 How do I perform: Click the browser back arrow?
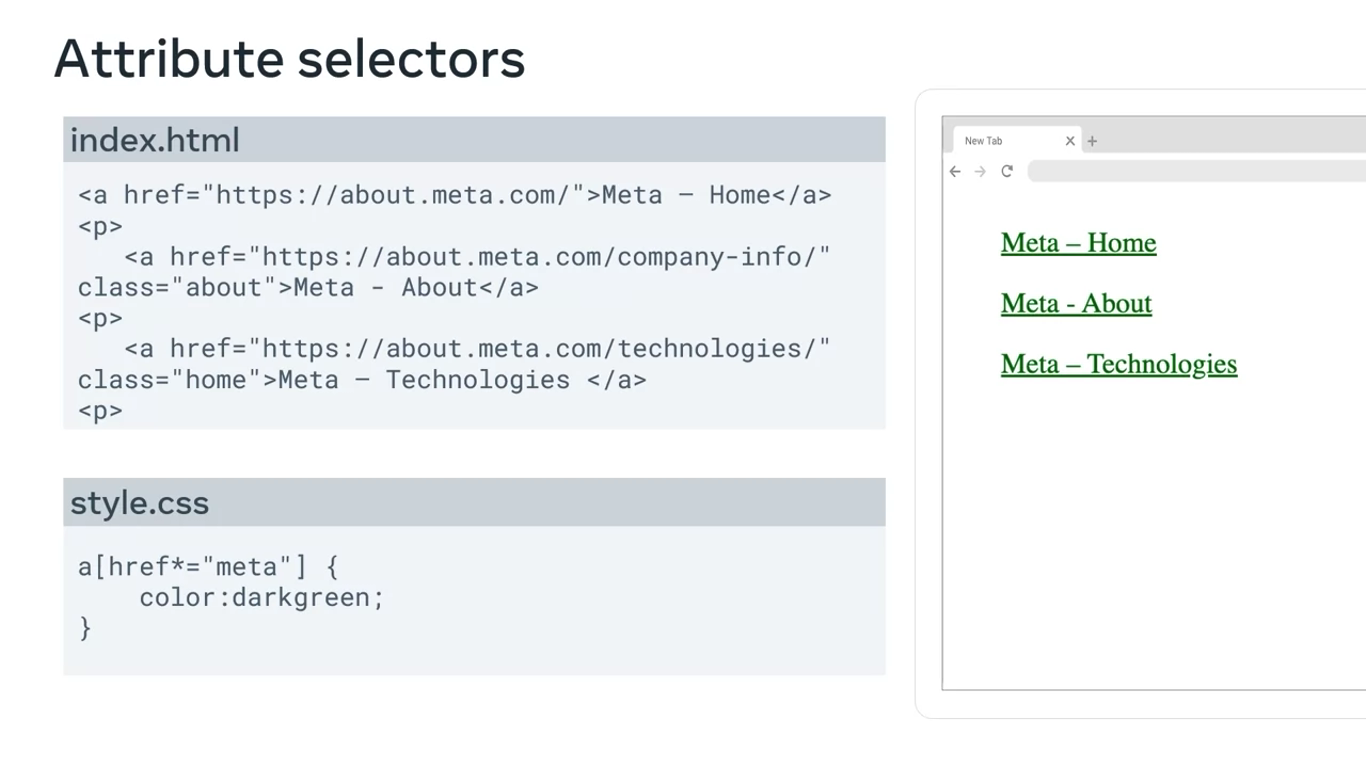(x=955, y=172)
